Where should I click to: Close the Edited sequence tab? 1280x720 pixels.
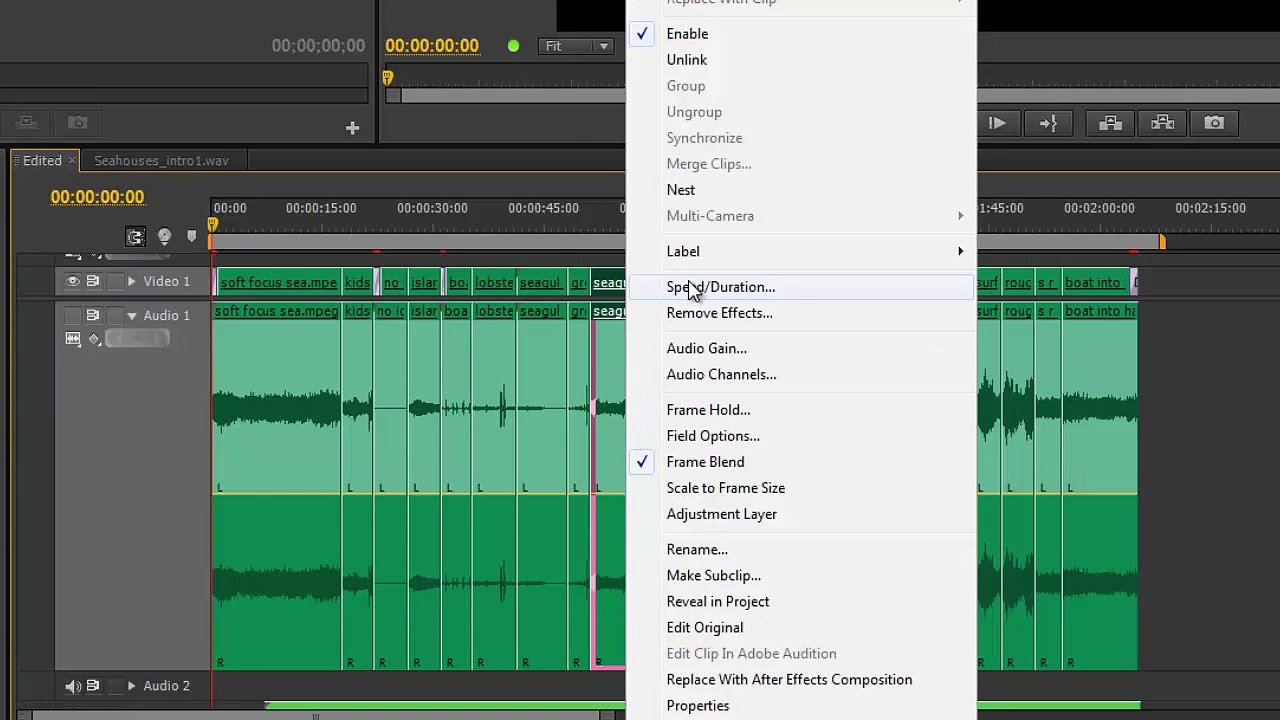[72, 161]
